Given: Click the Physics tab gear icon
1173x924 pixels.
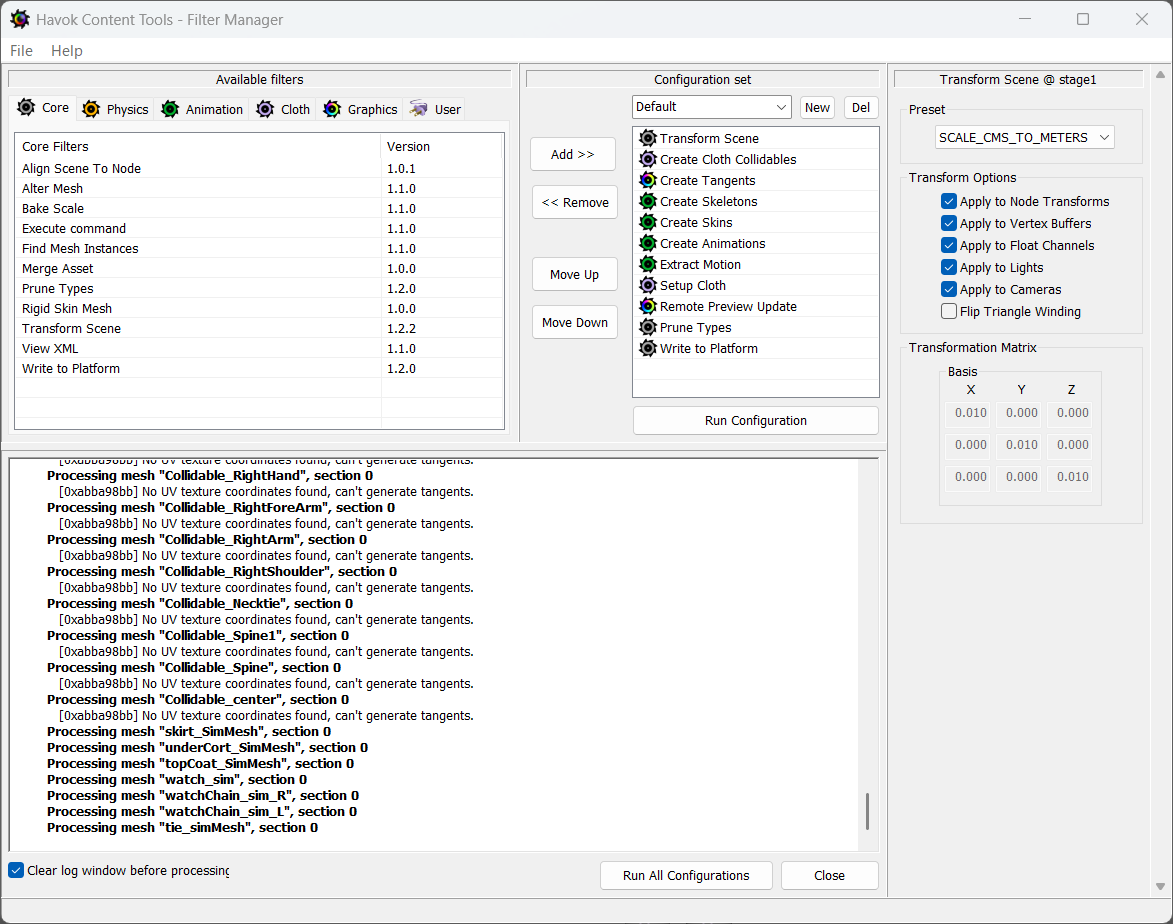Looking at the screenshot, I should [x=91, y=109].
